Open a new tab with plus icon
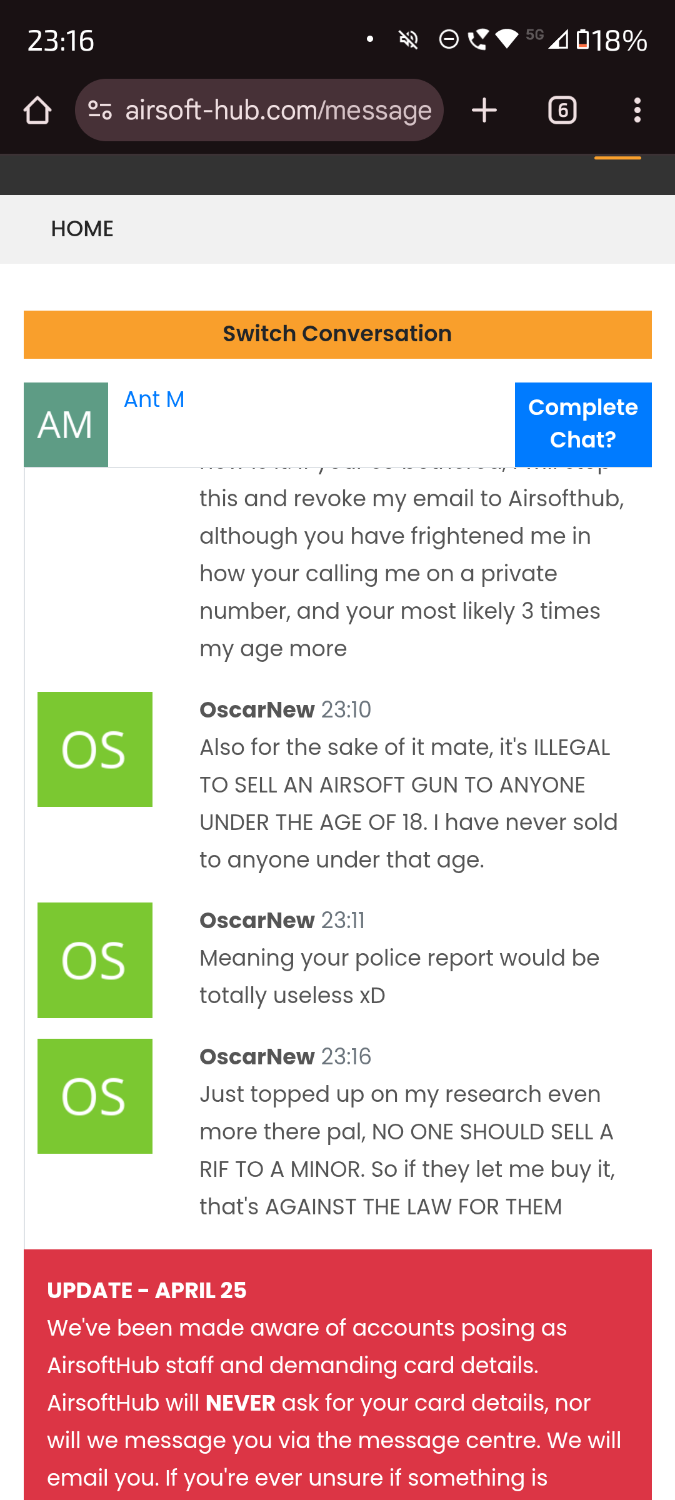 click(x=484, y=110)
